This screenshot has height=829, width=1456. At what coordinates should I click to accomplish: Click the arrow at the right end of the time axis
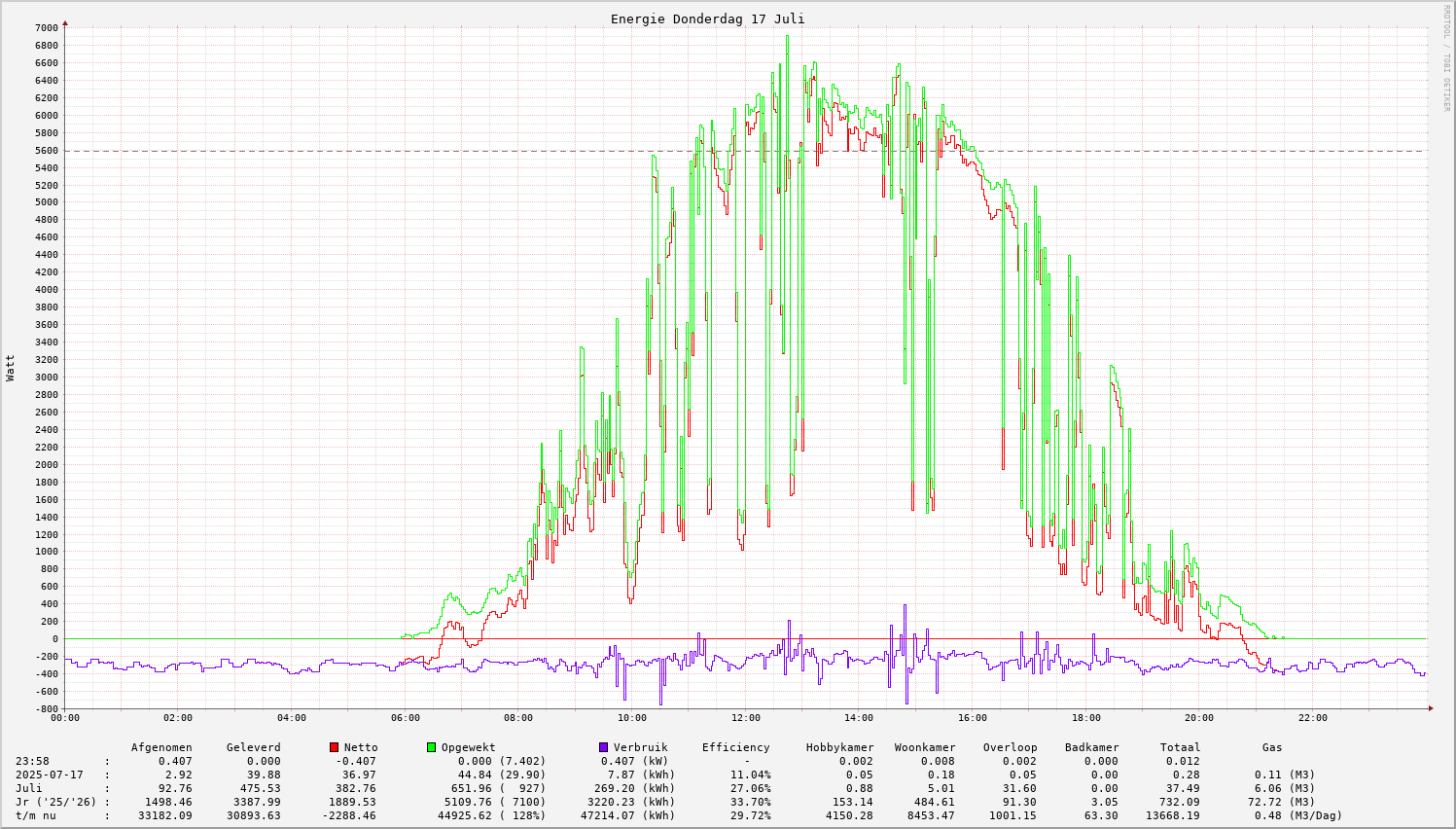pyautogui.click(x=1430, y=708)
